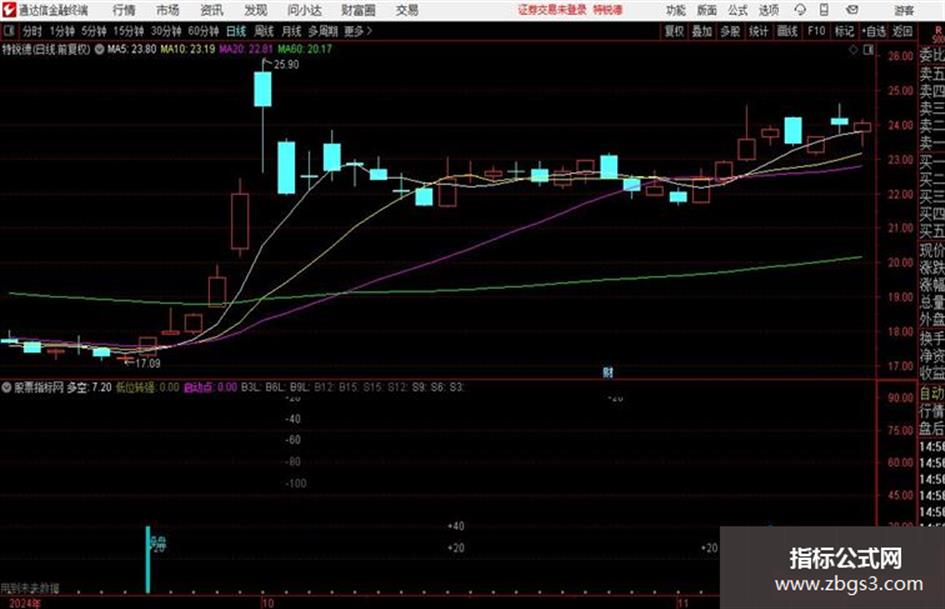The height and width of the screenshot is (609, 945).
Task: Select the 周线 weekly period
Action: pyautogui.click(x=264, y=31)
